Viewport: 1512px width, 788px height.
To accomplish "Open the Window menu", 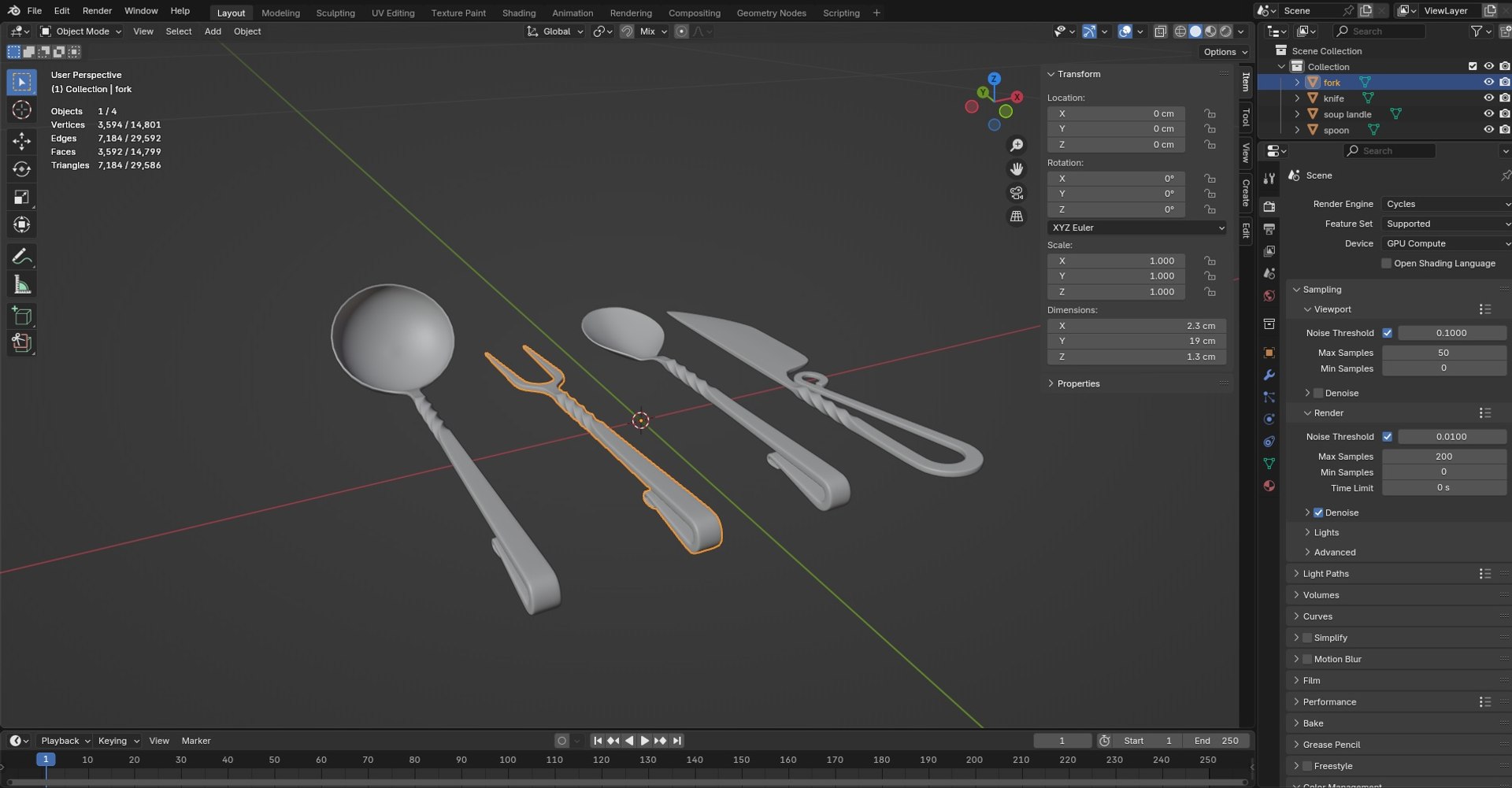I will coord(141,11).
